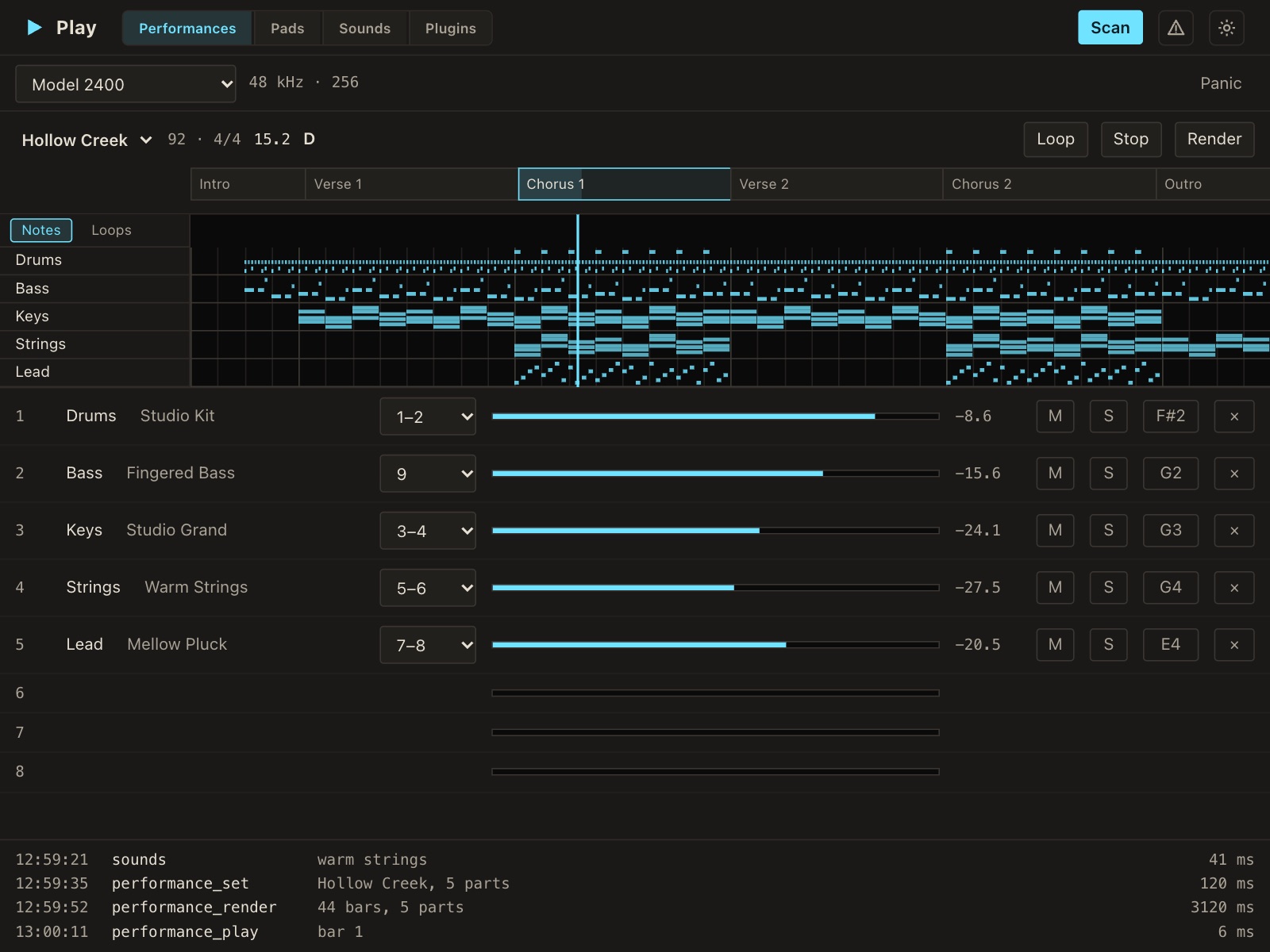Toggle the Loop button
This screenshot has width=1270, height=952.
coord(1056,140)
